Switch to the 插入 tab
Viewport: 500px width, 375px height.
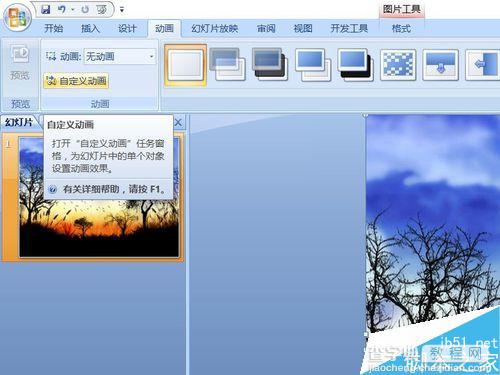[90, 28]
